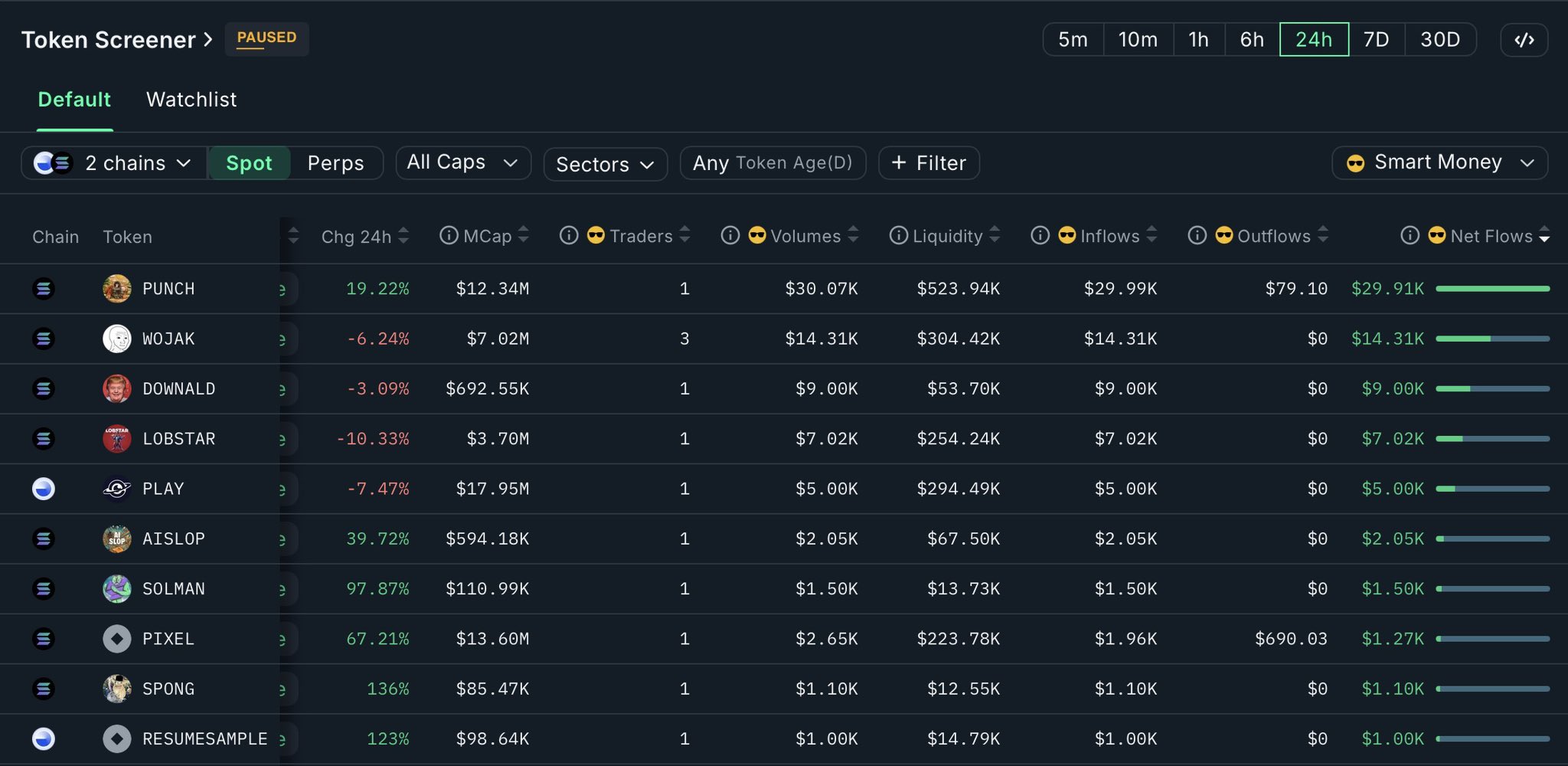Add a new Filter
This screenshot has width=1568, height=766.
click(x=929, y=163)
